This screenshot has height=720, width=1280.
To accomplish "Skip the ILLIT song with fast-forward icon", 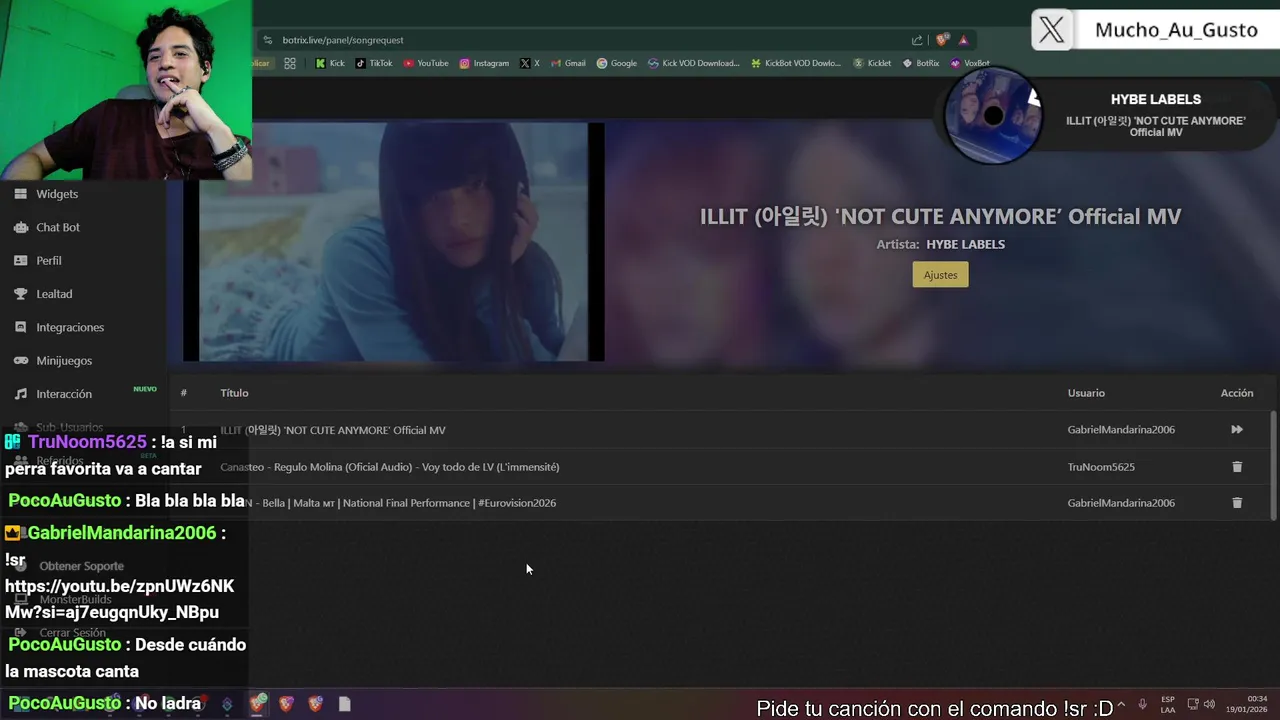I will pos(1237,430).
